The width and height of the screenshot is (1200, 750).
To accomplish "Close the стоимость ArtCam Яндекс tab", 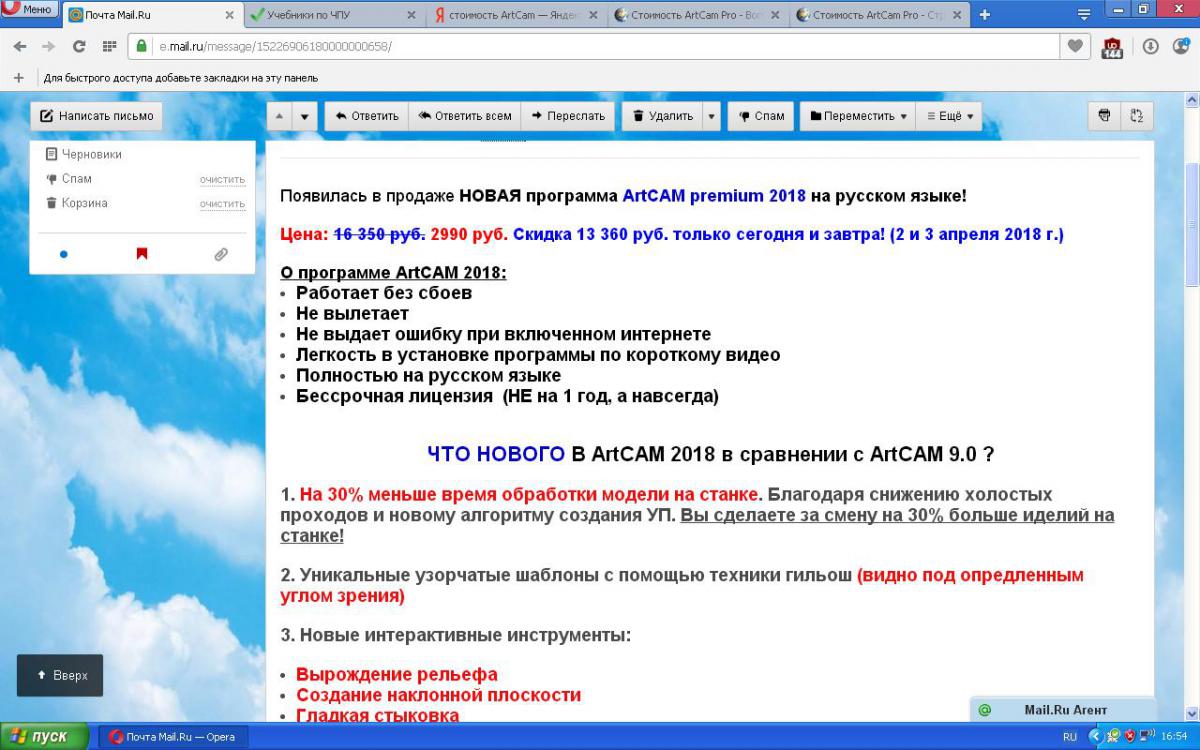I will click(x=593, y=15).
